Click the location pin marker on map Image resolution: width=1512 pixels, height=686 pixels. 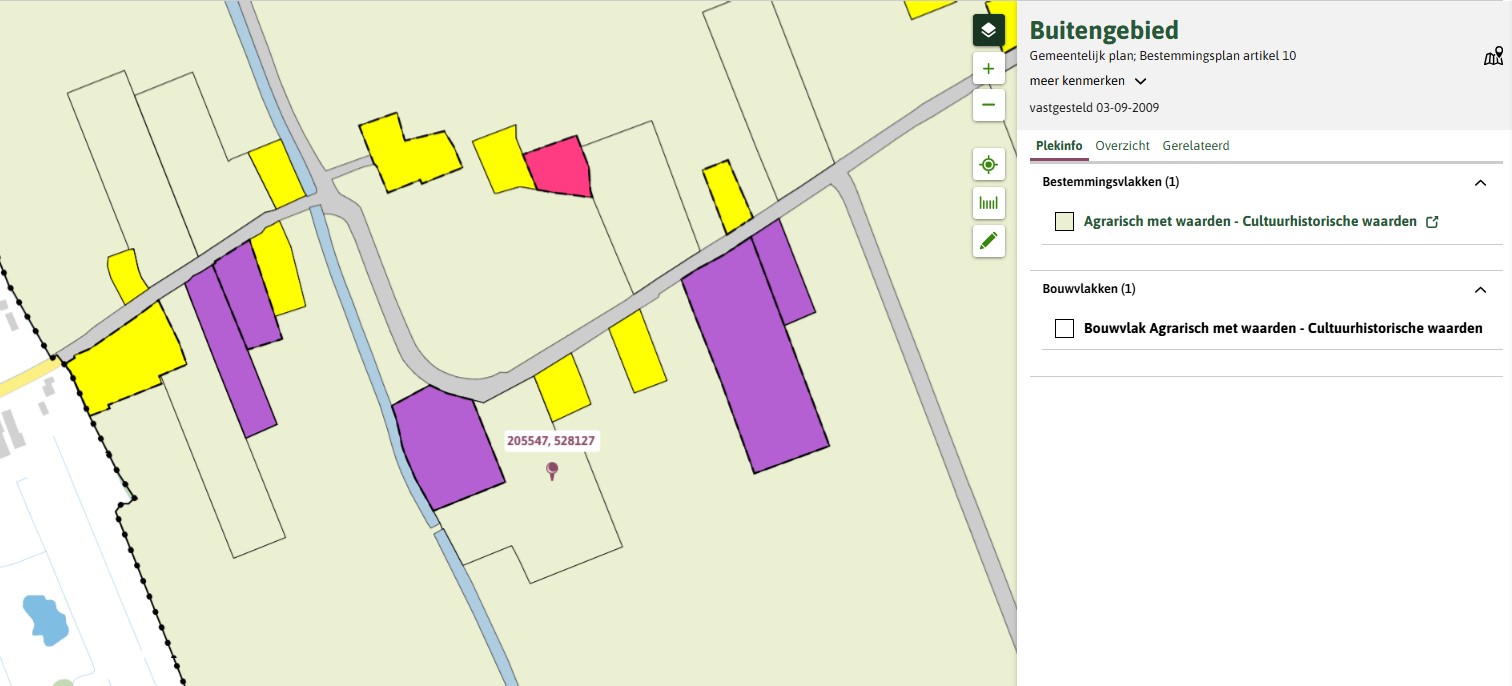tap(551, 470)
